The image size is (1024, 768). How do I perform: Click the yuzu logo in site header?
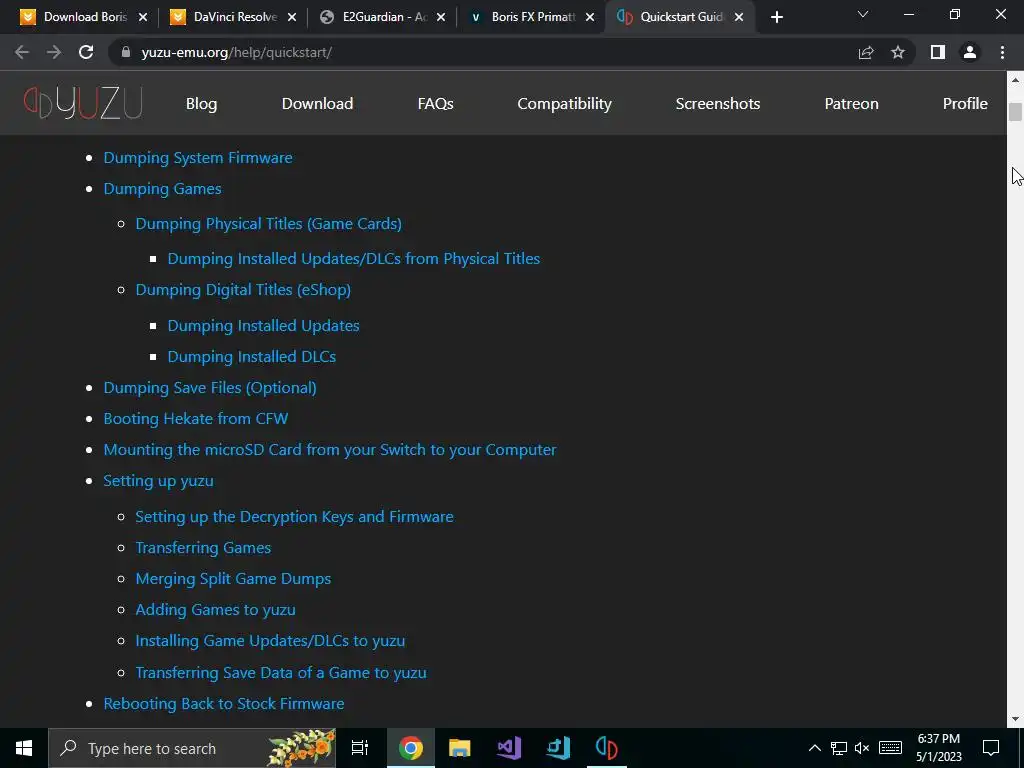coord(83,103)
